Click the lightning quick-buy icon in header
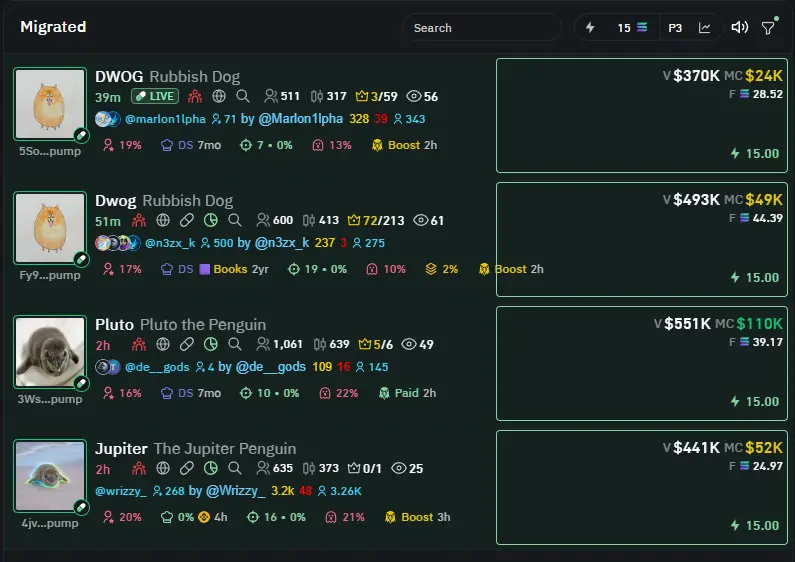The image size is (795, 562). pos(590,27)
